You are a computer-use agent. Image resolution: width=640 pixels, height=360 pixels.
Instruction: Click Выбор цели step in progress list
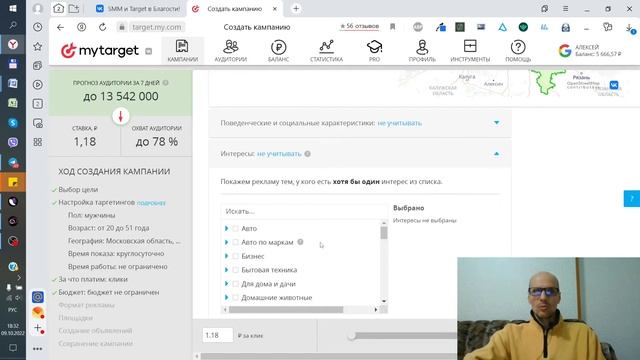coord(78,190)
